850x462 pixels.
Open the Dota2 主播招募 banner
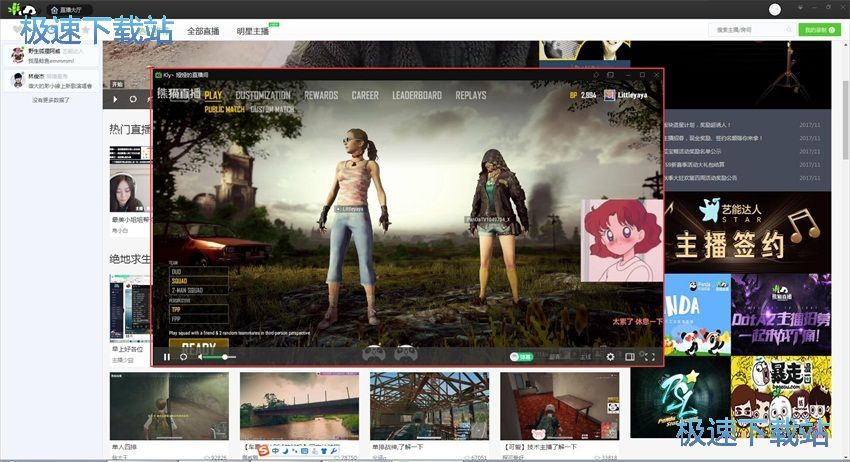[x=781, y=315]
